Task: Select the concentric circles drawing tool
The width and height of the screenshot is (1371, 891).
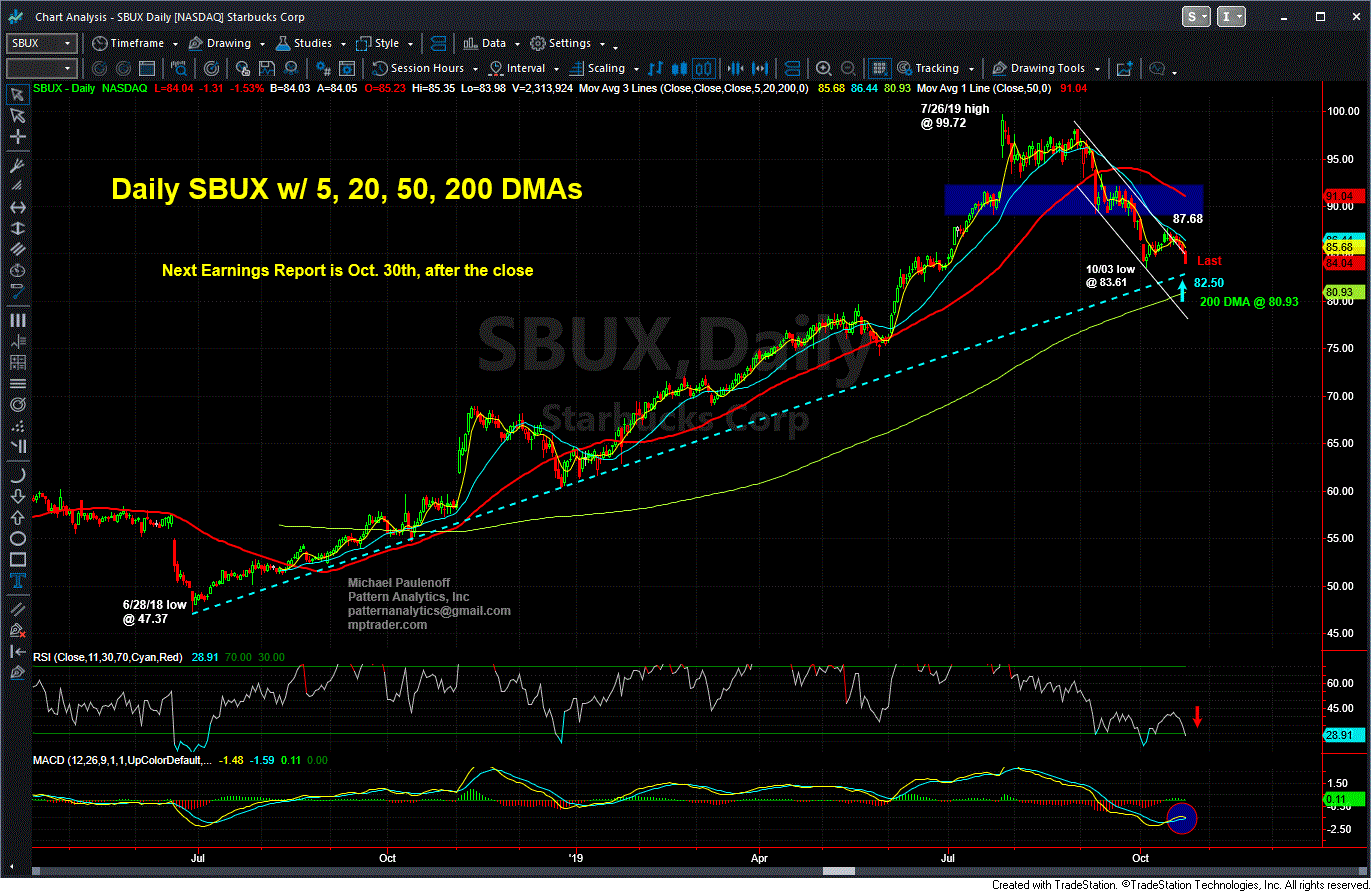Action: tap(17, 405)
